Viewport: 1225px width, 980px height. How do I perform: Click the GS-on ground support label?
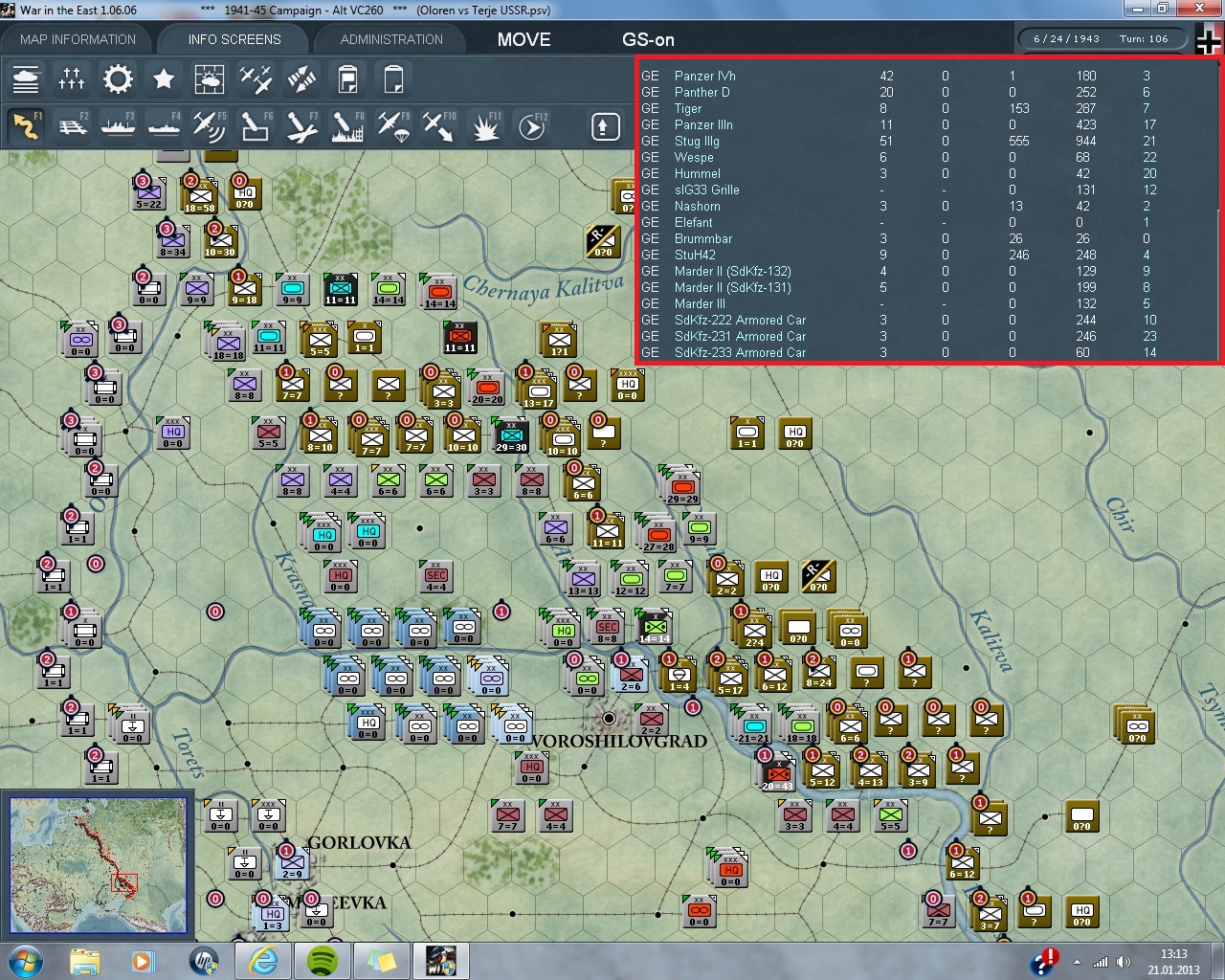click(648, 39)
